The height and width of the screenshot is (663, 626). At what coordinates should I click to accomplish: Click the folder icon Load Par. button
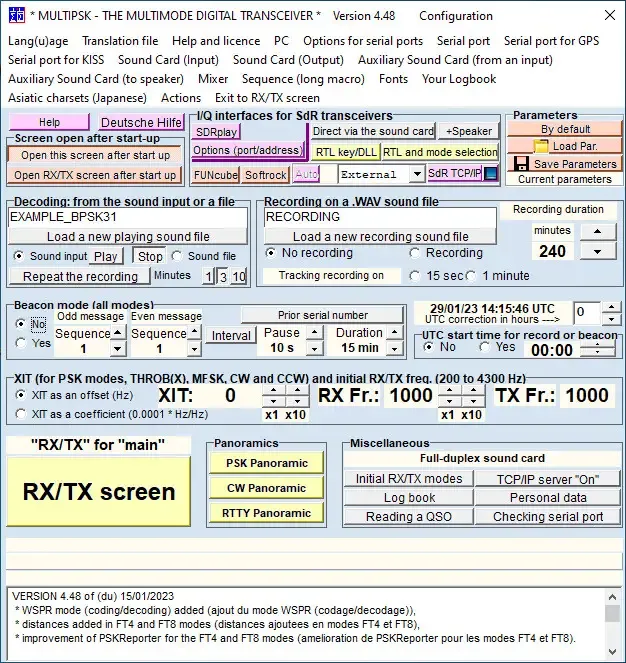tap(564, 146)
